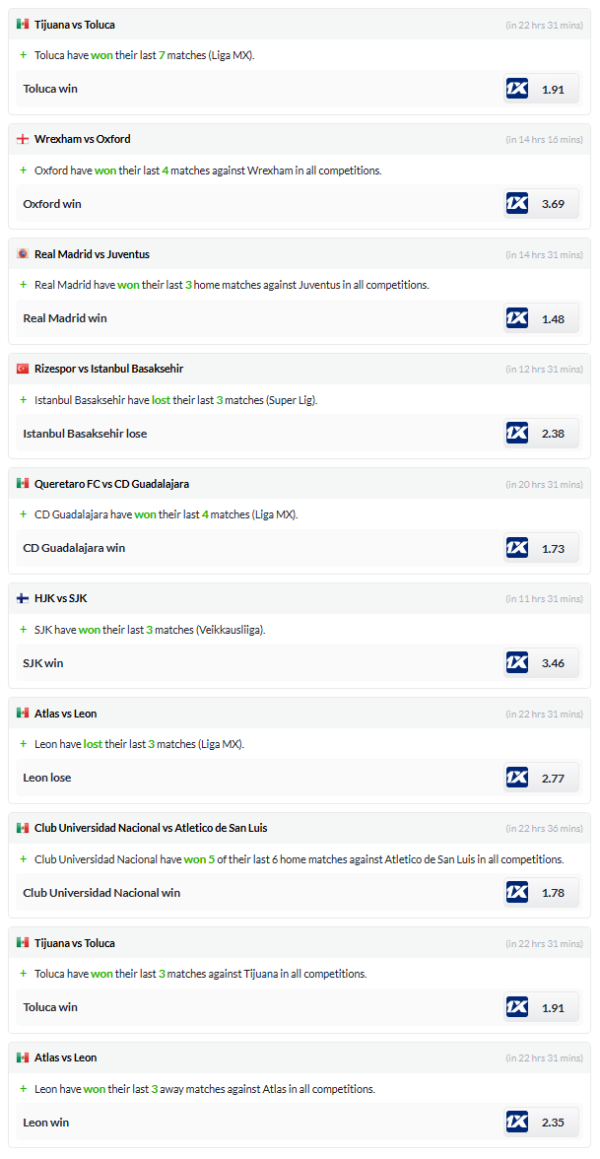Select the 1.73 odds for CD Guadalajara win

click(553, 548)
